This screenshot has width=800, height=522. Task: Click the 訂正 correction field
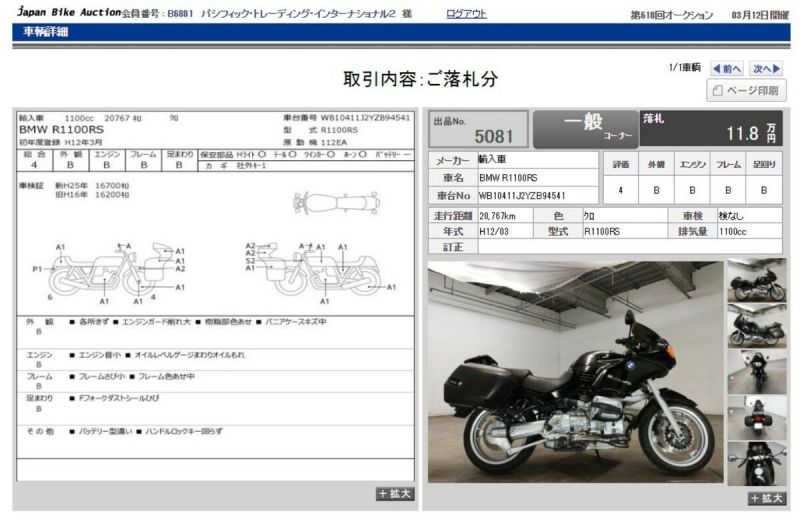pos(630,247)
